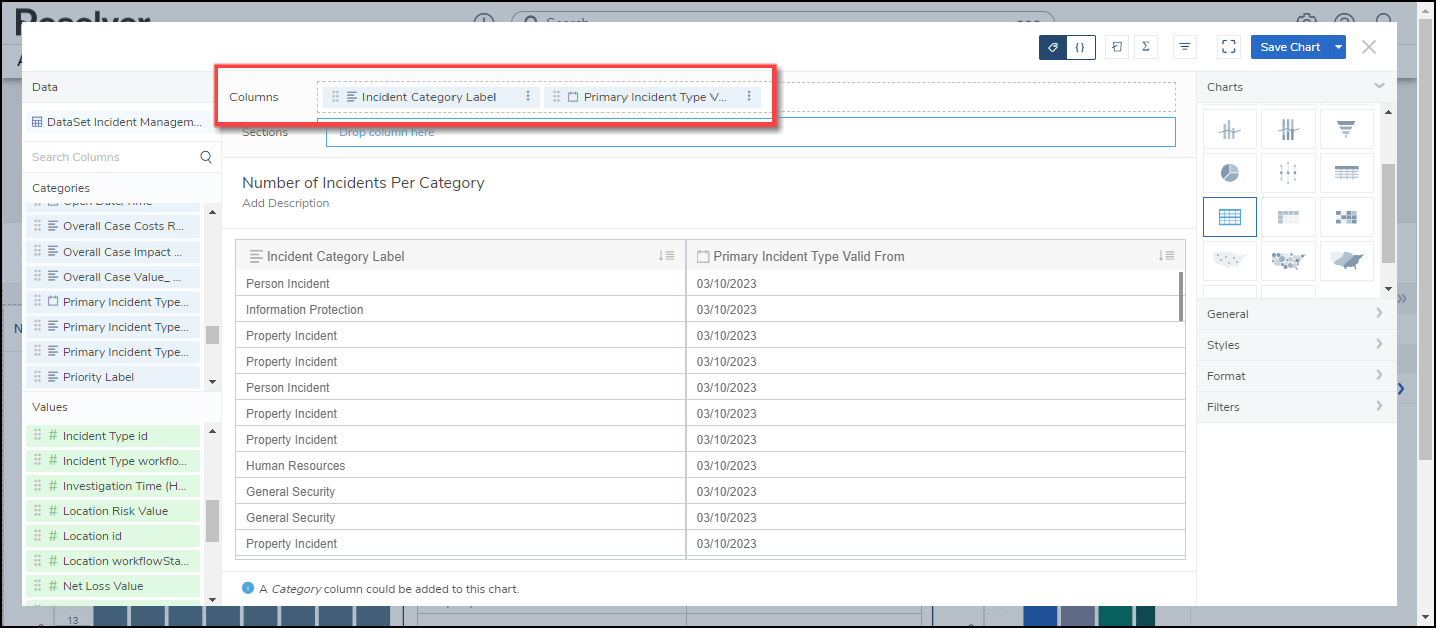The width and height of the screenshot is (1436, 628).
Task: Select the Overall Case Impact category column
Action: point(114,252)
